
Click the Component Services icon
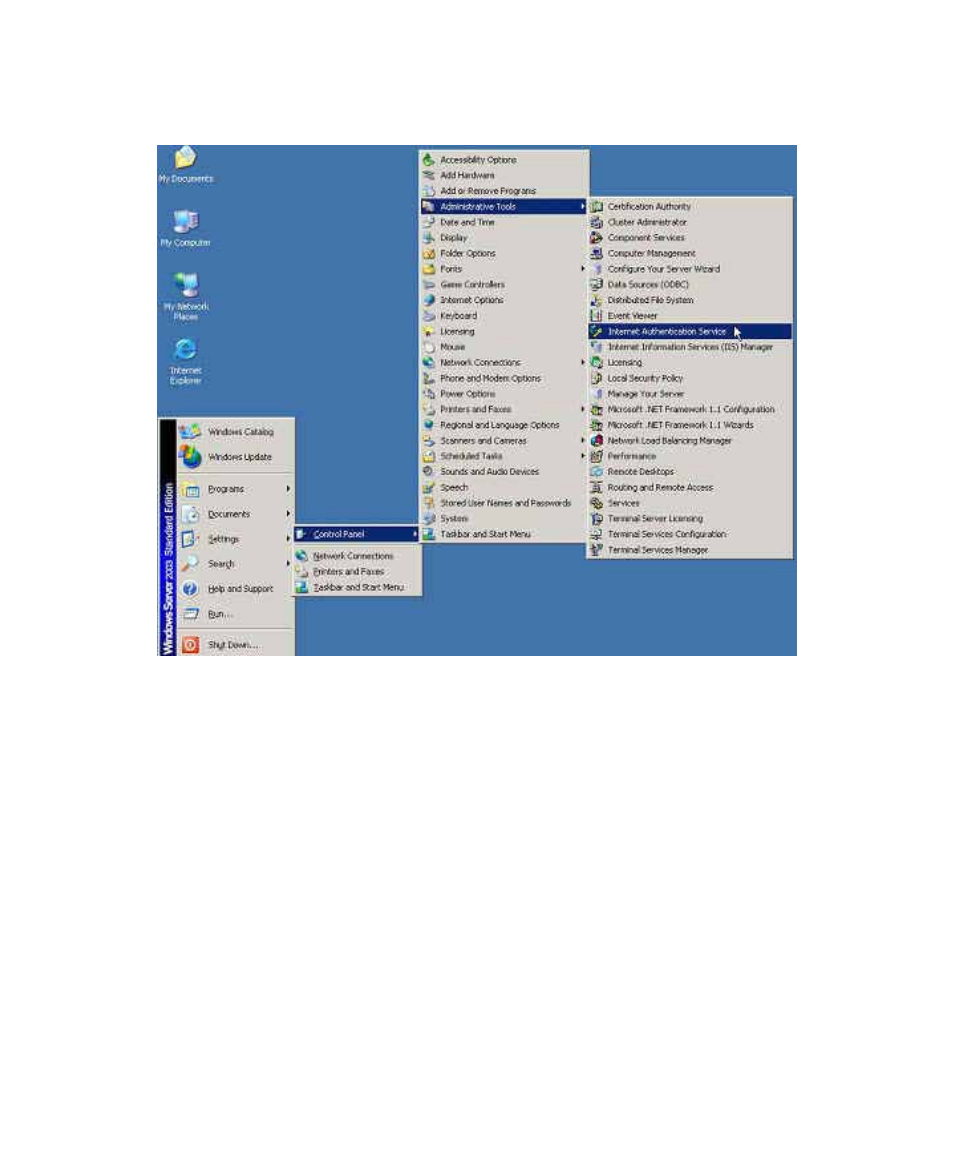(597, 238)
